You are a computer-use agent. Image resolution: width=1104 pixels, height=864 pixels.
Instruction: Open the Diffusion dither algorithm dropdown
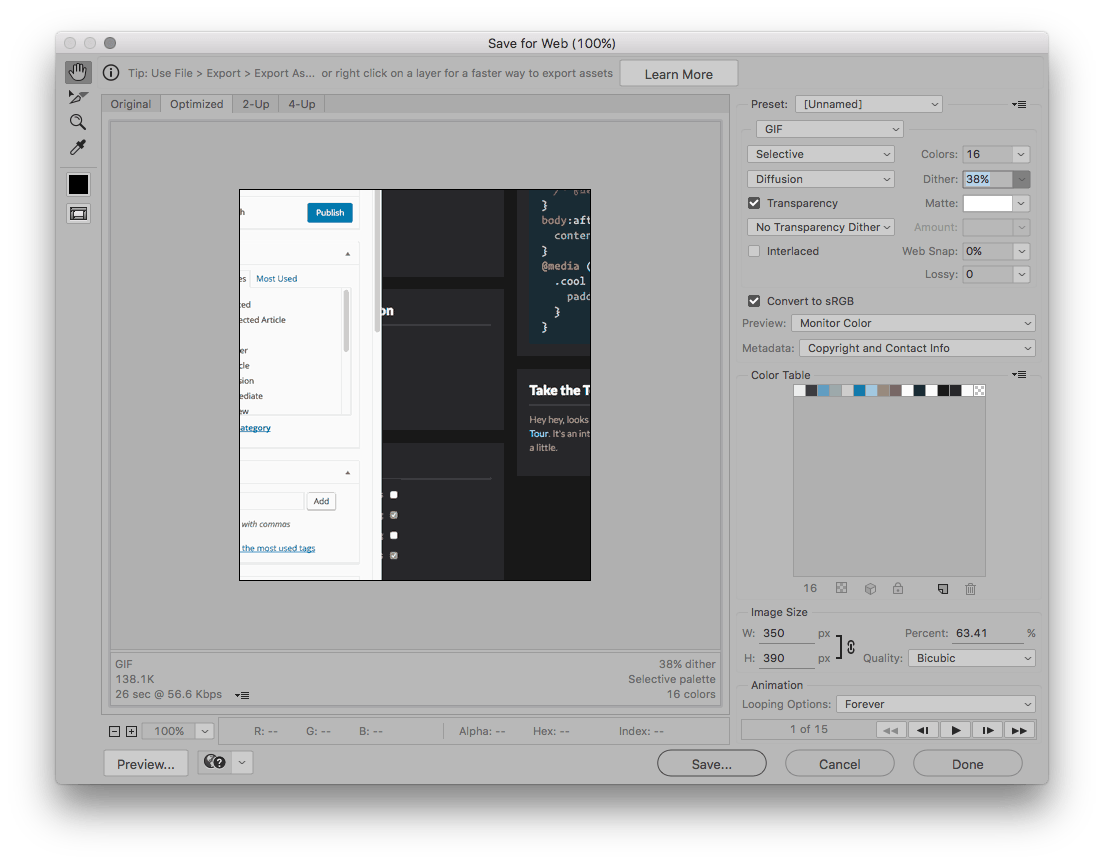click(x=820, y=179)
